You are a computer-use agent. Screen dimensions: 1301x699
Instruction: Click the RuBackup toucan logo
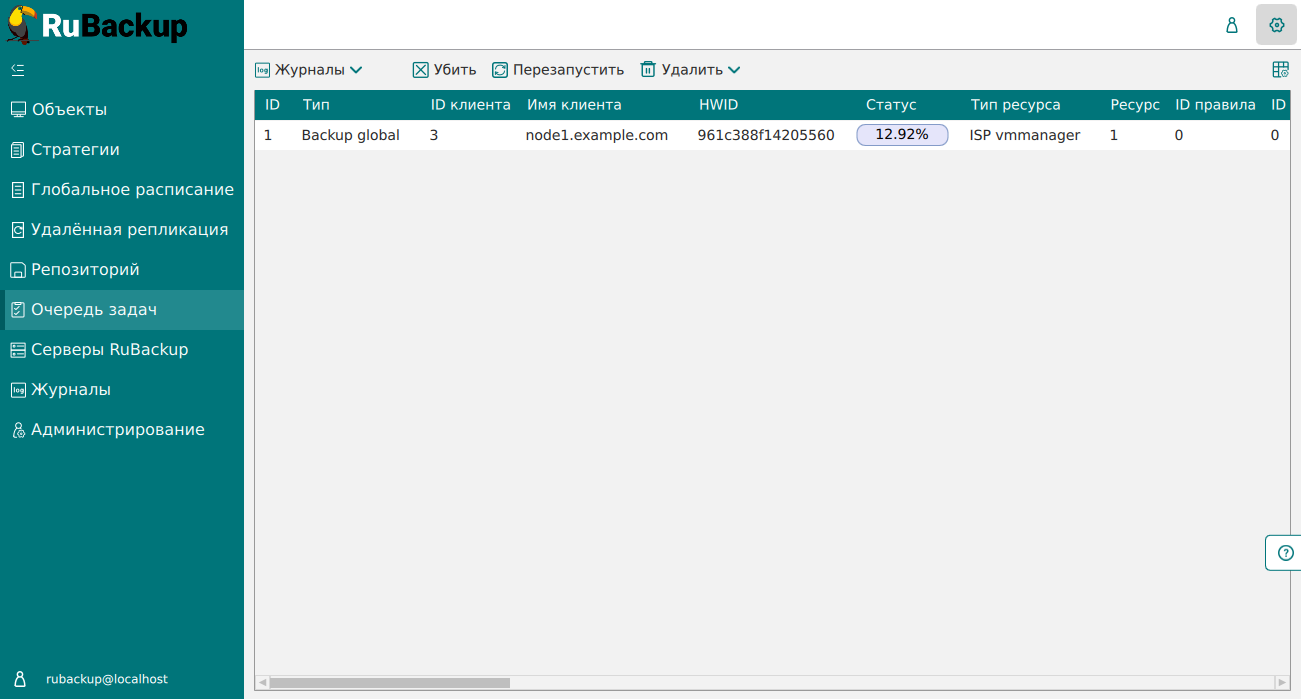[23, 25]
